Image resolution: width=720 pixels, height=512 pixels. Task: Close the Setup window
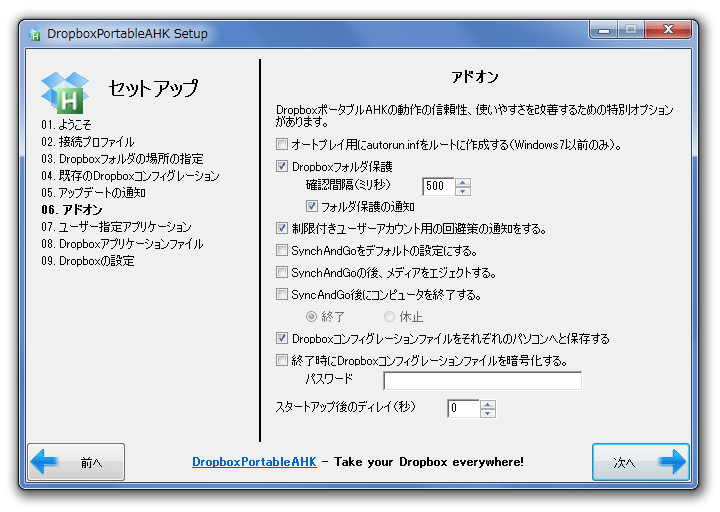point(668,30)
